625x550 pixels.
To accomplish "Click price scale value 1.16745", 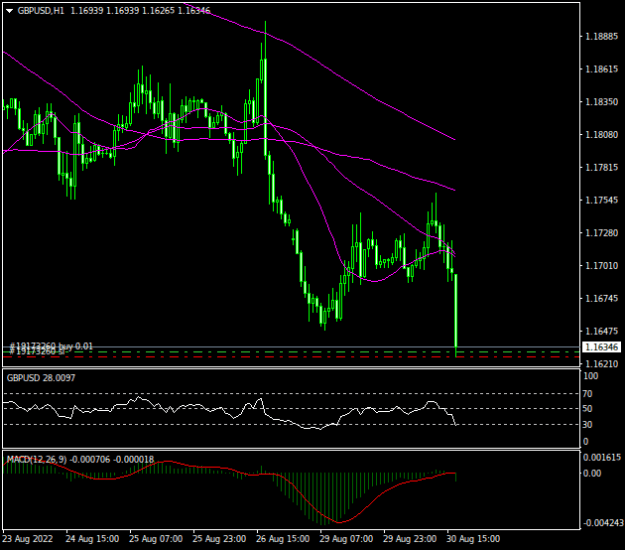I will coord(601,299).
